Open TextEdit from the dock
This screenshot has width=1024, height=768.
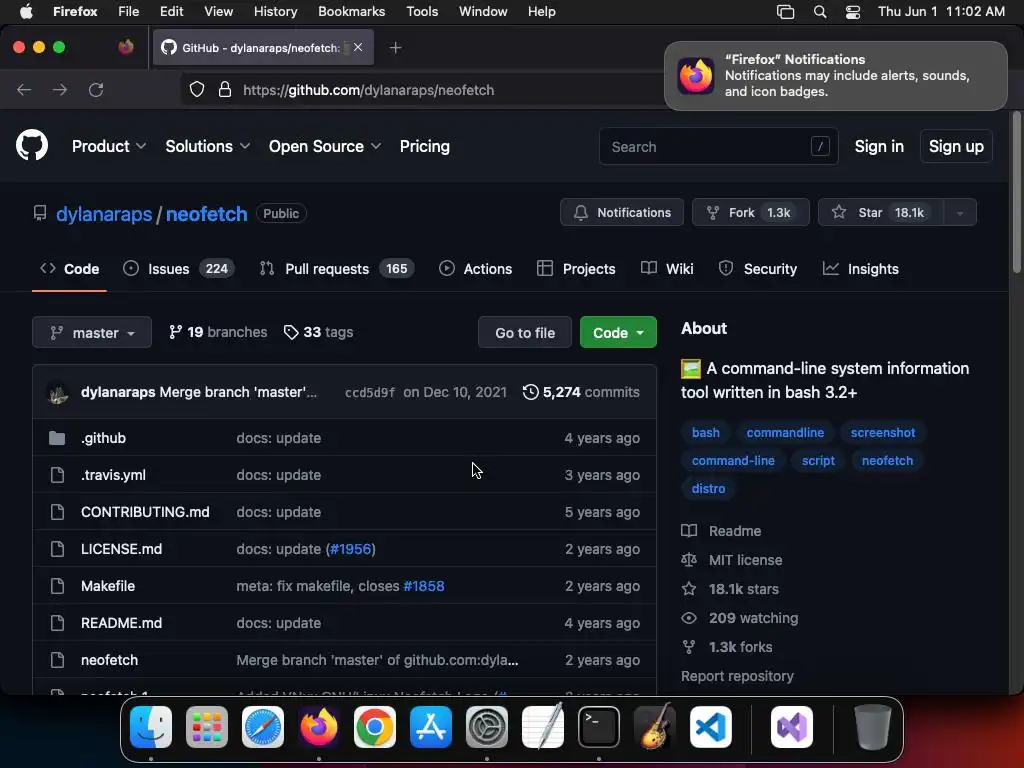[543, 727]
